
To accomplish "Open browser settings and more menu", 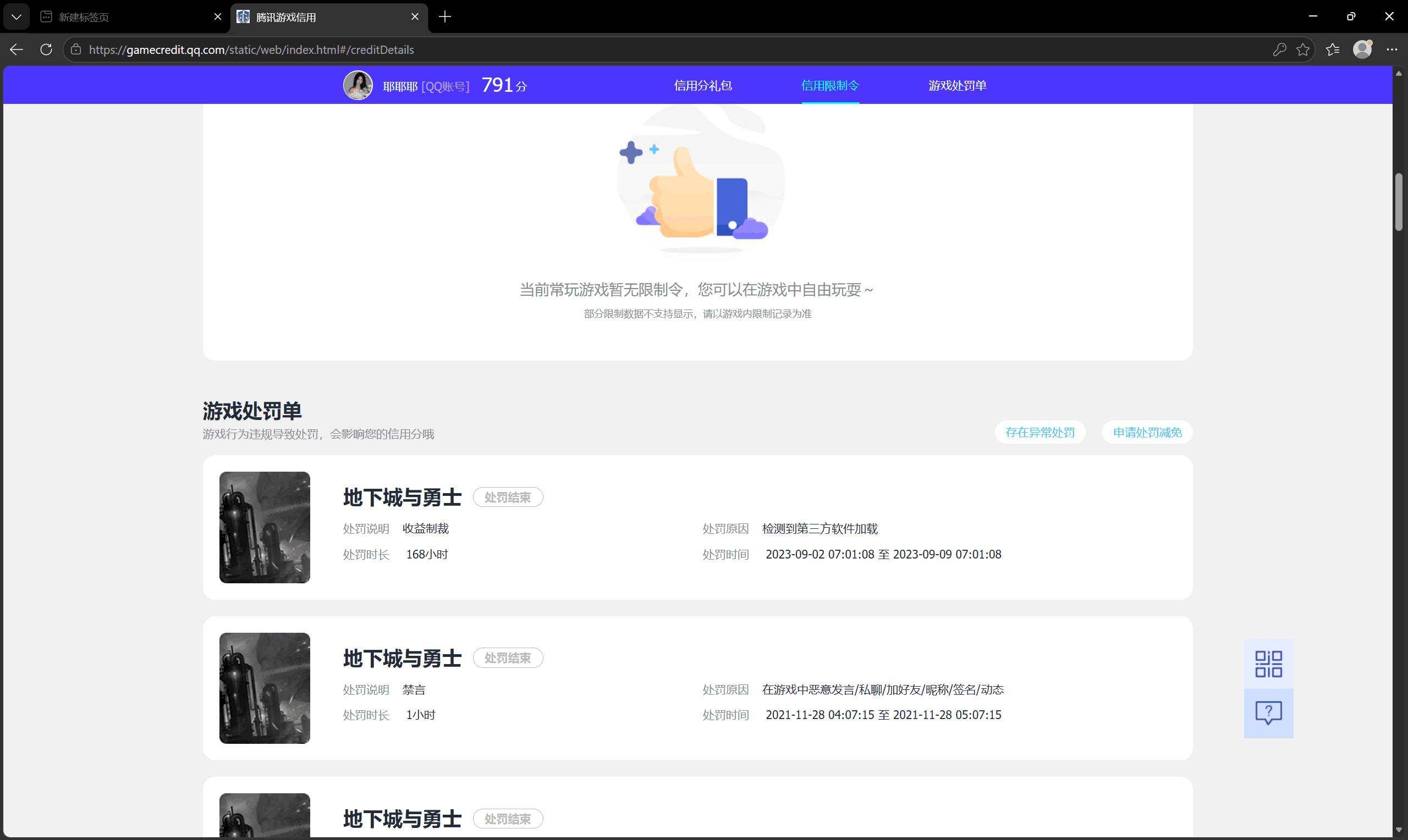I will point(1391,50).
